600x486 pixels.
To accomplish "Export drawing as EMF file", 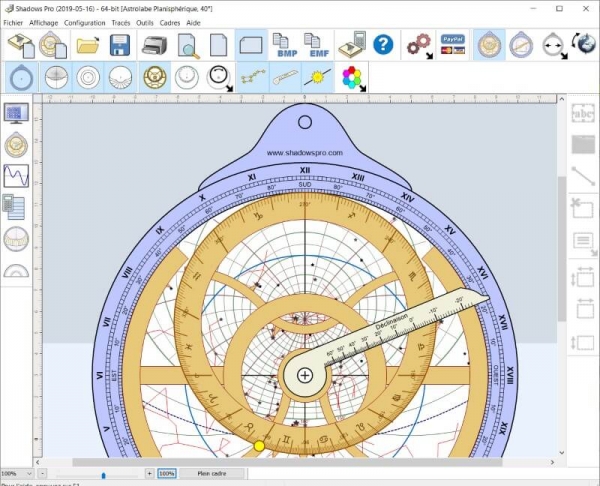I will tap(317, 45).
